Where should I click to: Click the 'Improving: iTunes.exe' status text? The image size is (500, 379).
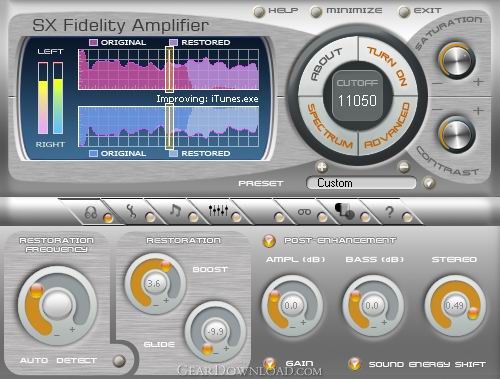pos(207,99)
